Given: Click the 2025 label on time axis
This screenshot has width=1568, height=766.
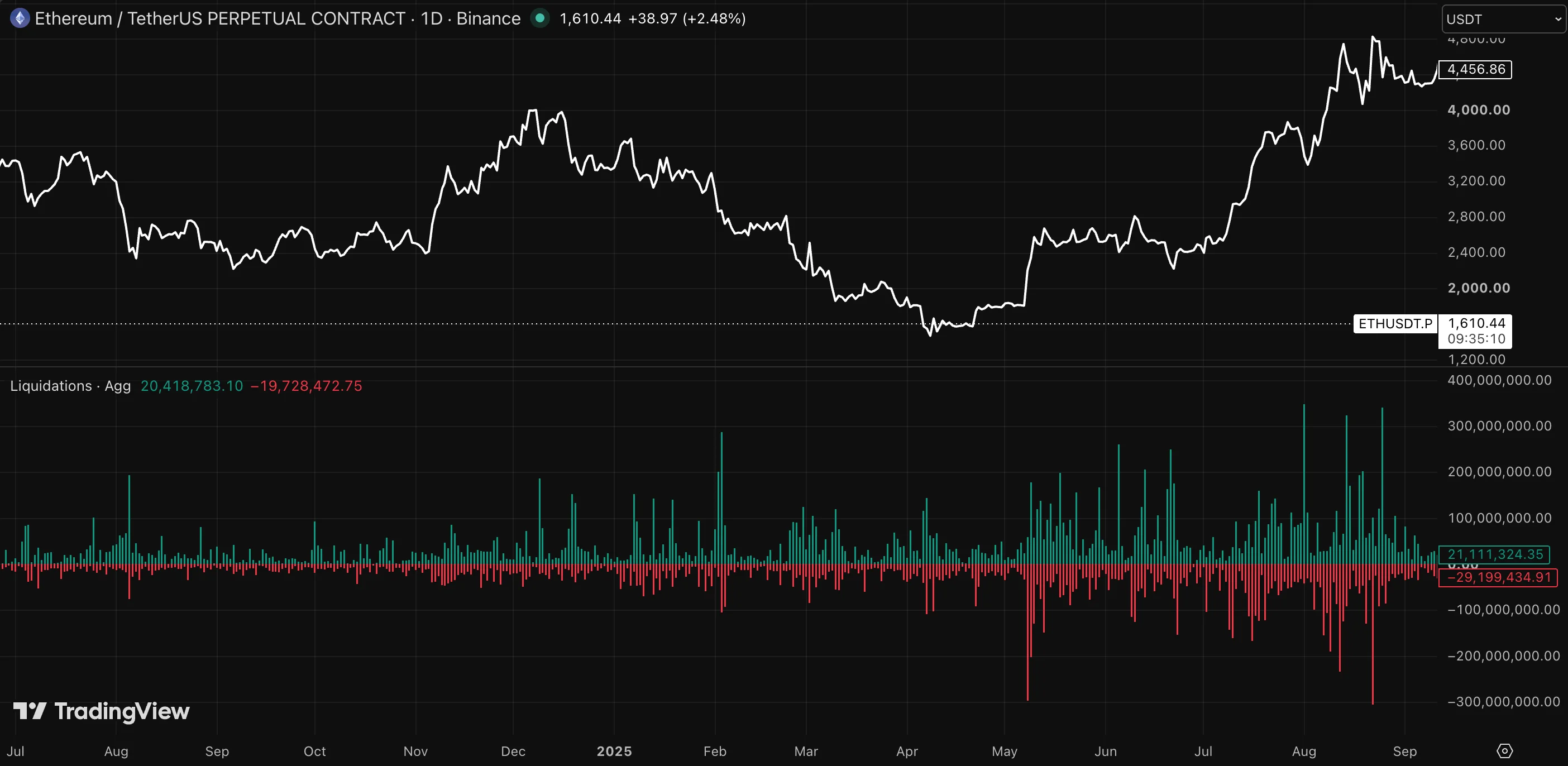Looking at the screenshot, I should 614,751.
